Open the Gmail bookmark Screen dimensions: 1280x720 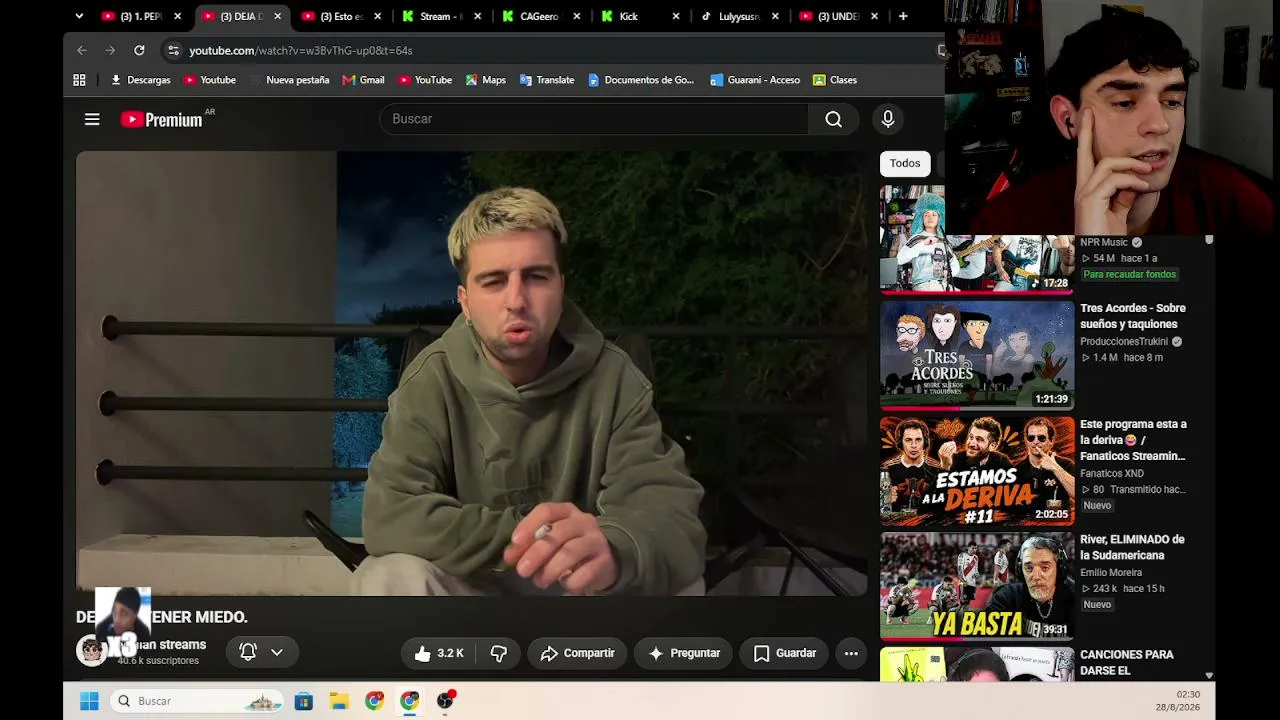pos(363,80)
